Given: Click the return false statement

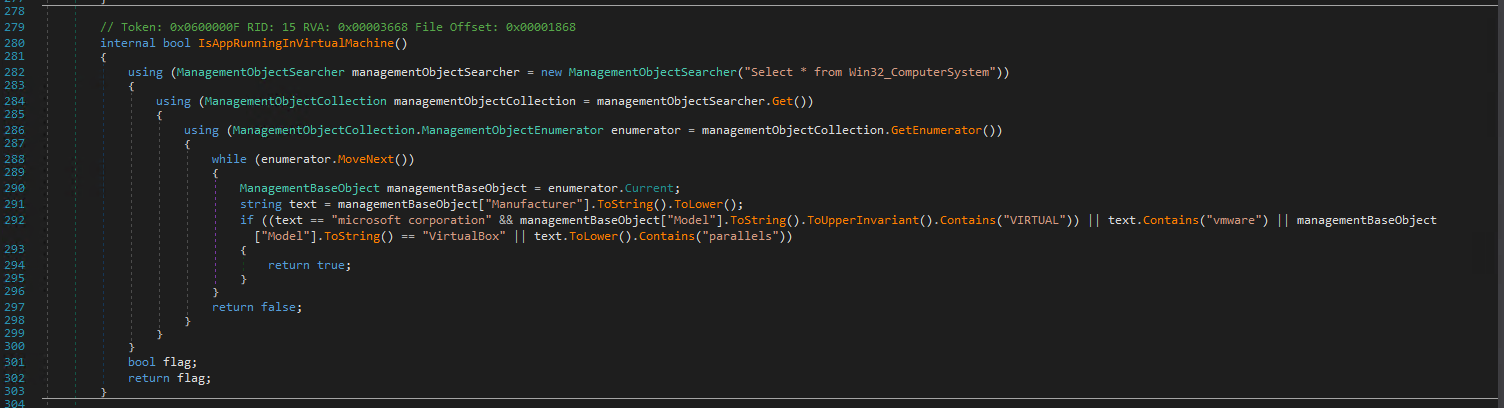Looking at the screenshot, I should 256,307.
